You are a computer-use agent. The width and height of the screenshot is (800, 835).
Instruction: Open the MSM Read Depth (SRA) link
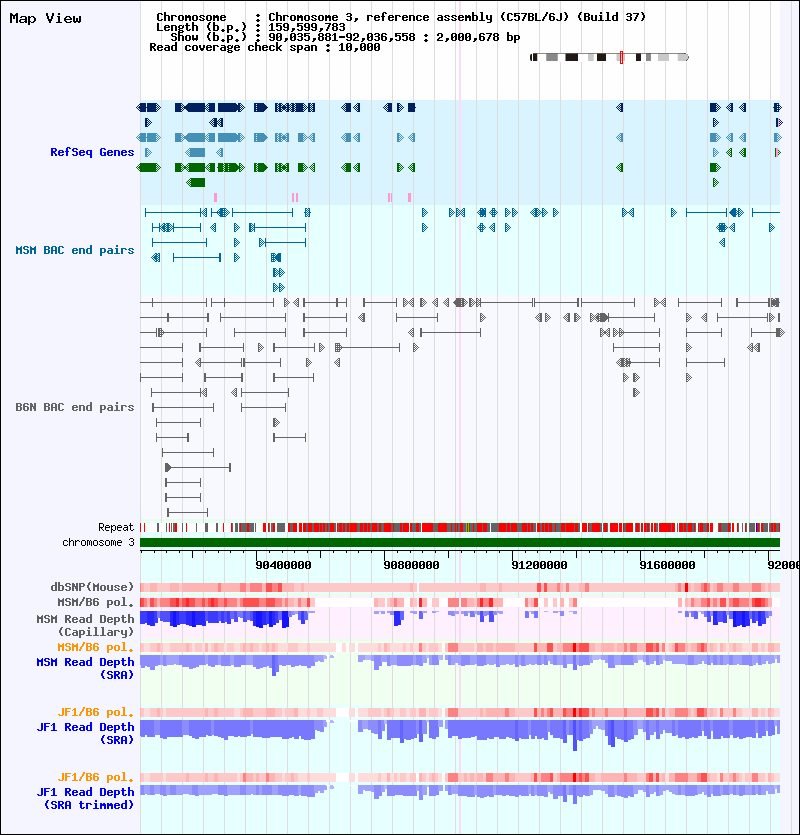pyautogui.click(x=85, y=668)
